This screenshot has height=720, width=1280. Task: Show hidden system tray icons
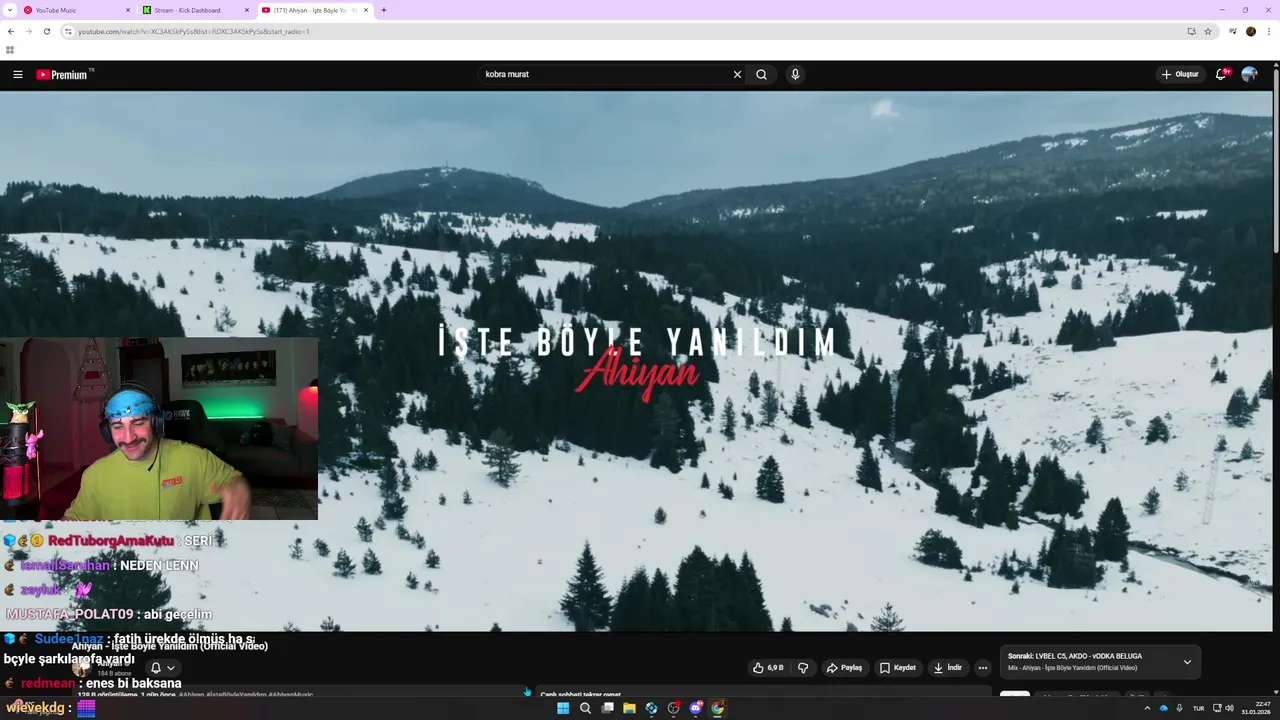[1147, 708]
